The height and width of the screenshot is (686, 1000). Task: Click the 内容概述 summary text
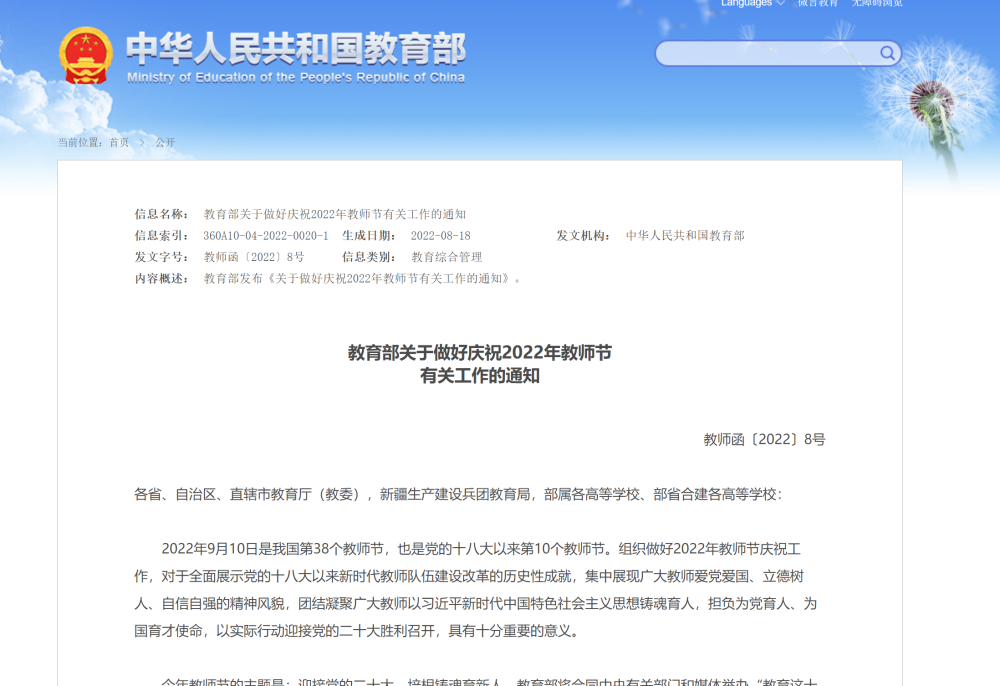click(x=362, y=278)
